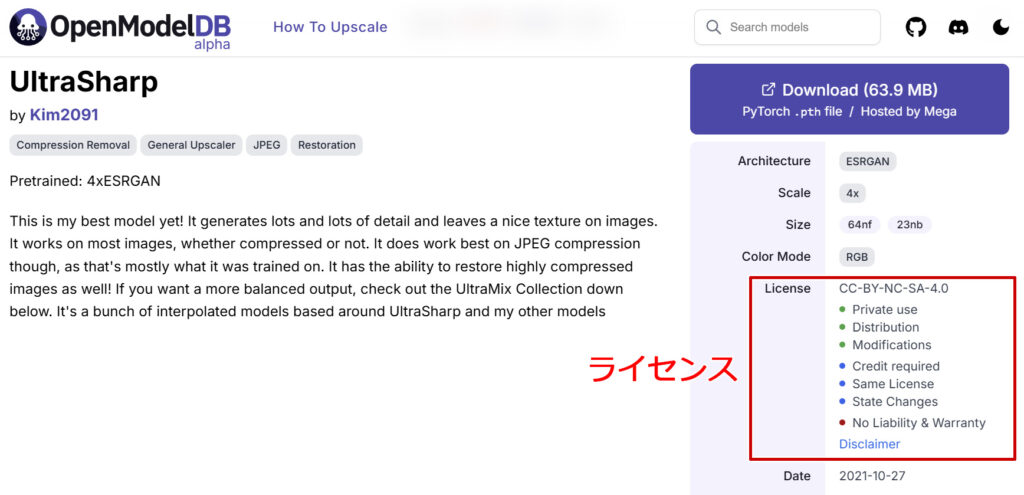Click the RGB color mode badge
The height and width of the screenshot is (495, 1024).
coord(857,257)
